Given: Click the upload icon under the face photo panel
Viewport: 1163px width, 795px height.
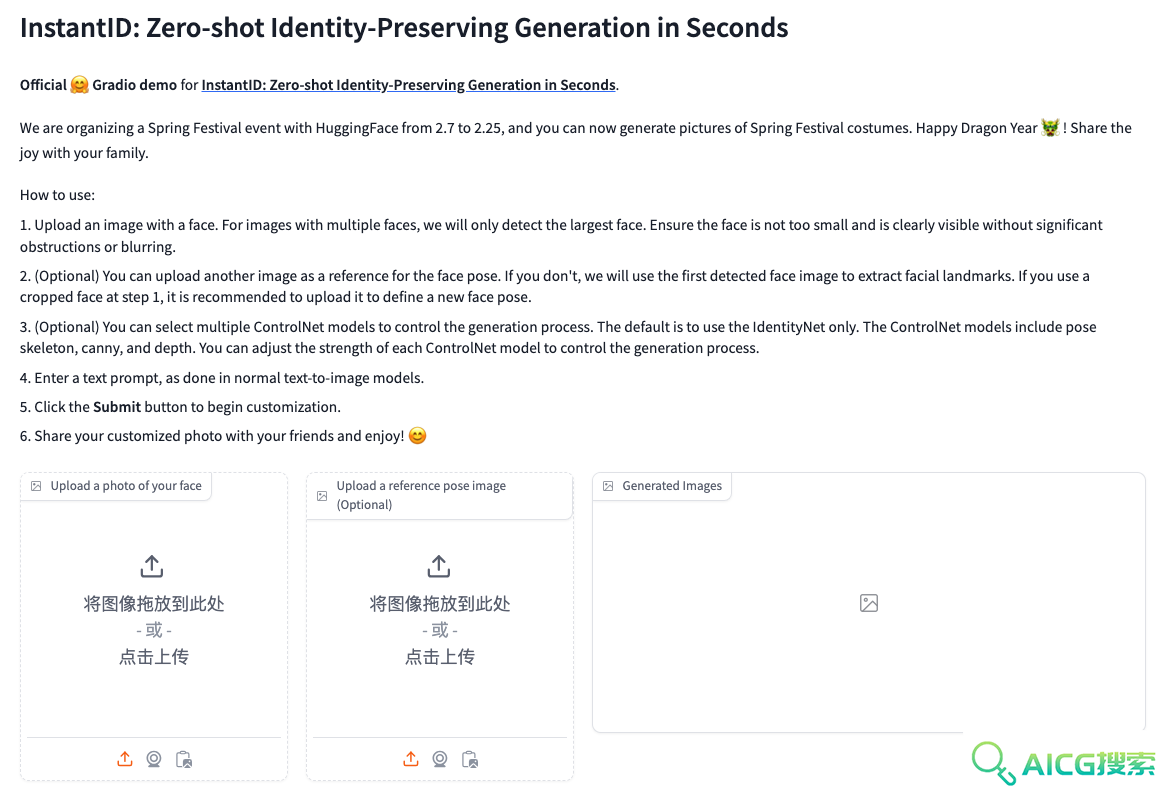Looking at the screenshot, I should point(125,759).
